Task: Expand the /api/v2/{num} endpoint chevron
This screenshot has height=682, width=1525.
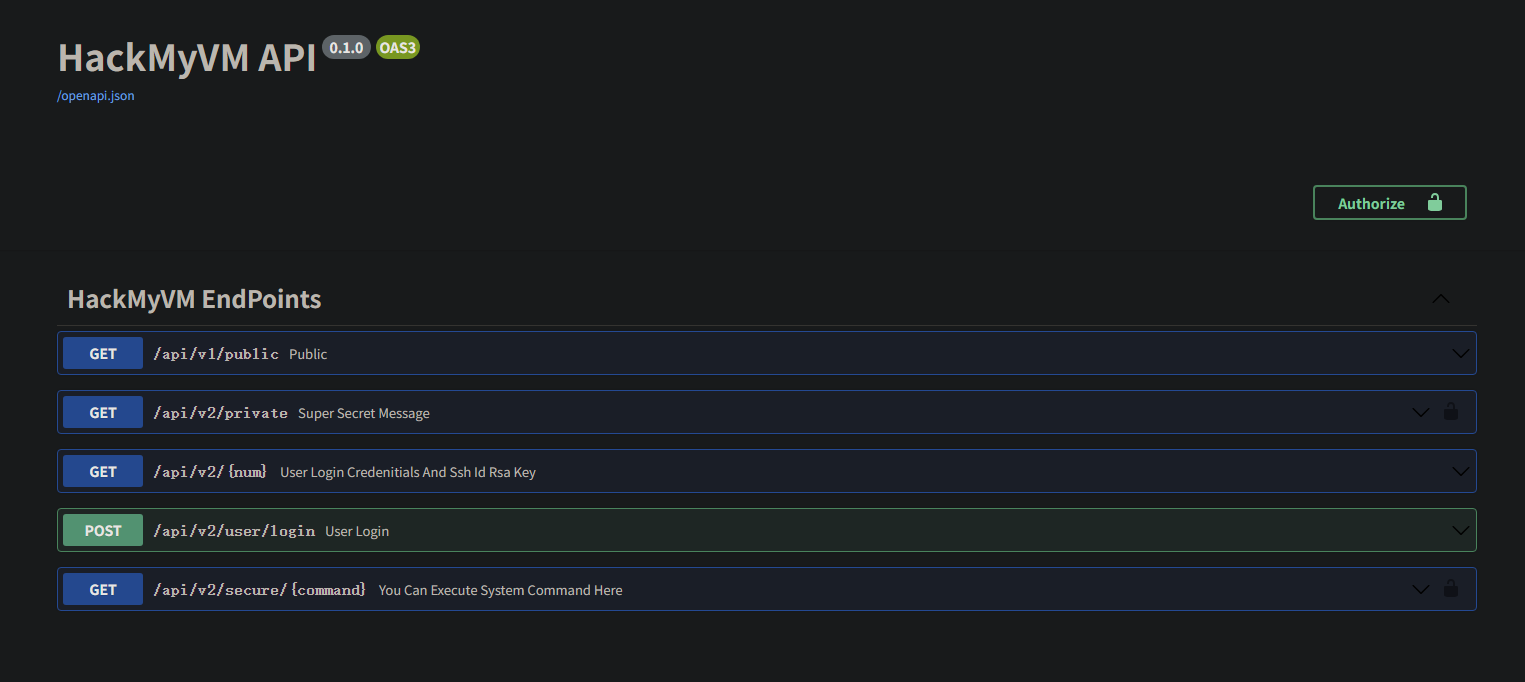Action: pyautogui.click(x=1460, y=471)
